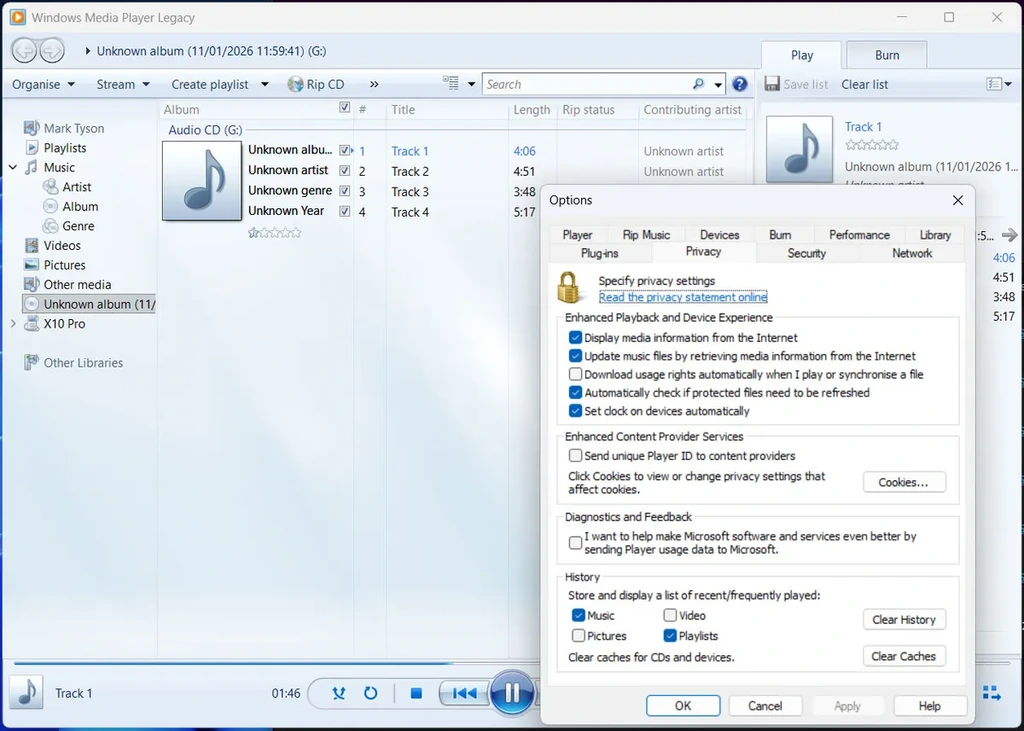This screenshot has width=1024, height=731.
Task: Enable Download usage rights automatically
Action: (575, 374)
